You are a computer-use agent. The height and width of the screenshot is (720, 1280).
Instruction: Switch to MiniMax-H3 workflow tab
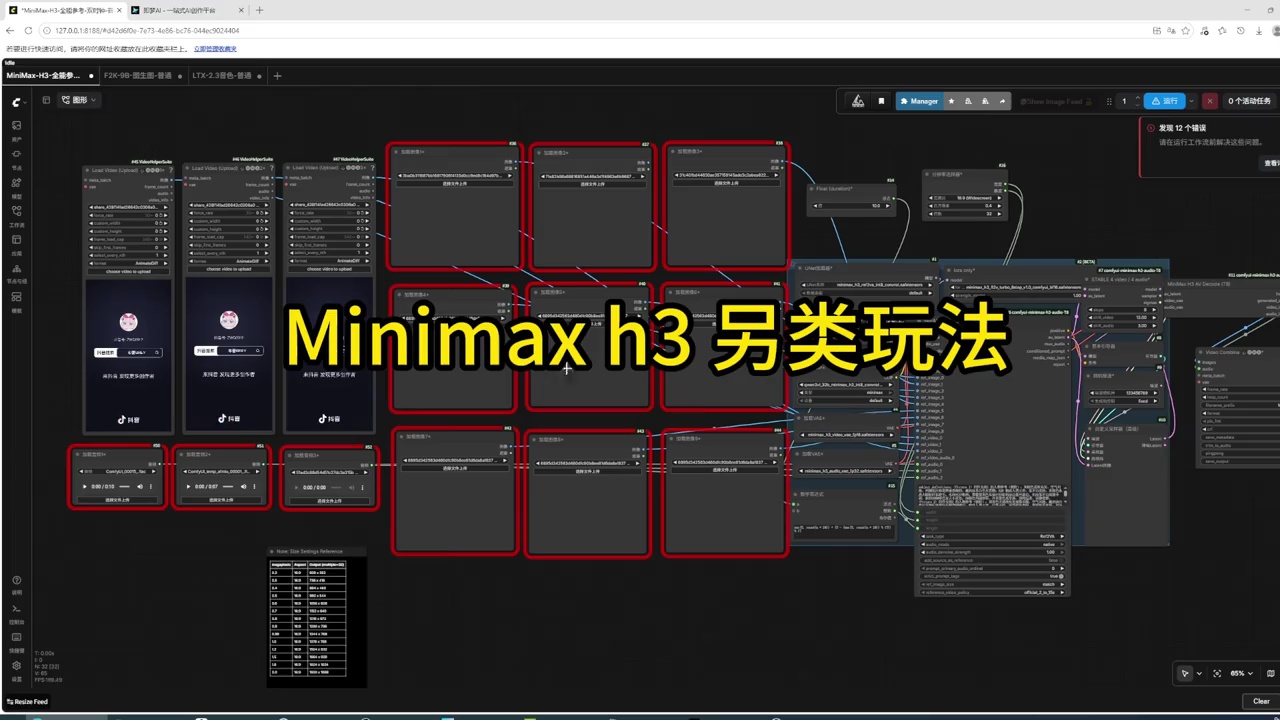pyautogui.click(x=49, y=75)
